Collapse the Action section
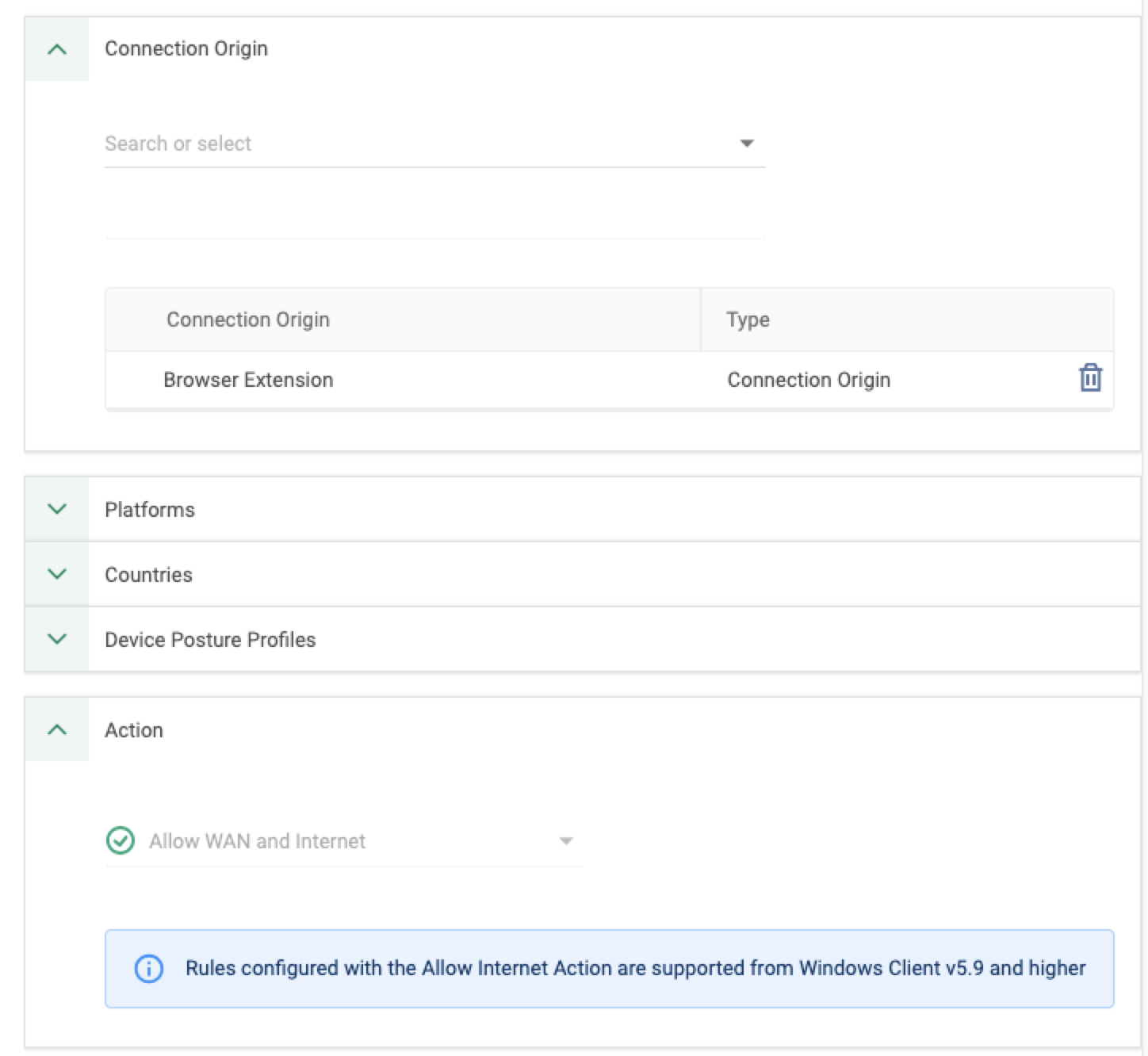 click(55, 729)
